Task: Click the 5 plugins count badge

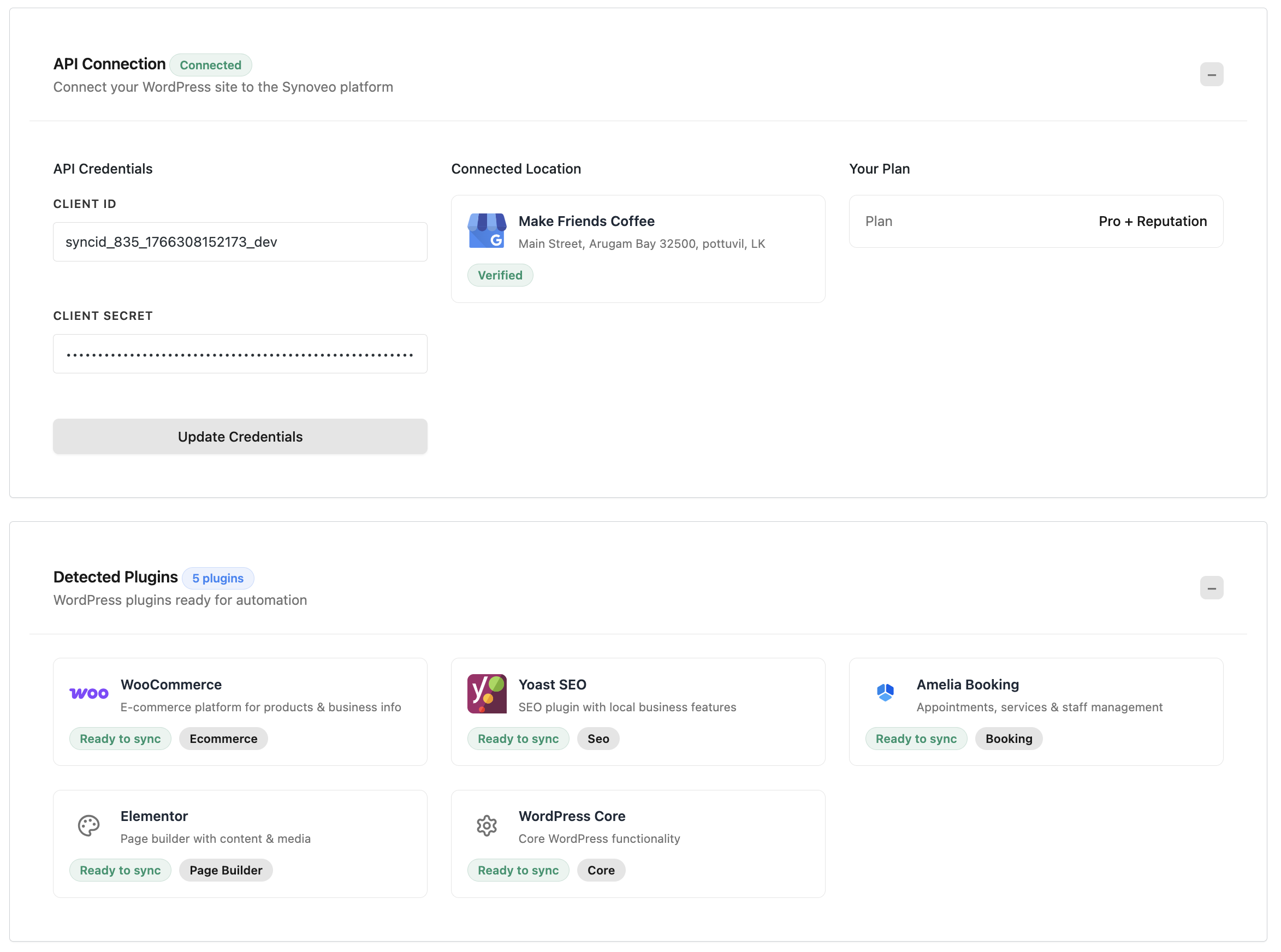Action: pos(218,579)
